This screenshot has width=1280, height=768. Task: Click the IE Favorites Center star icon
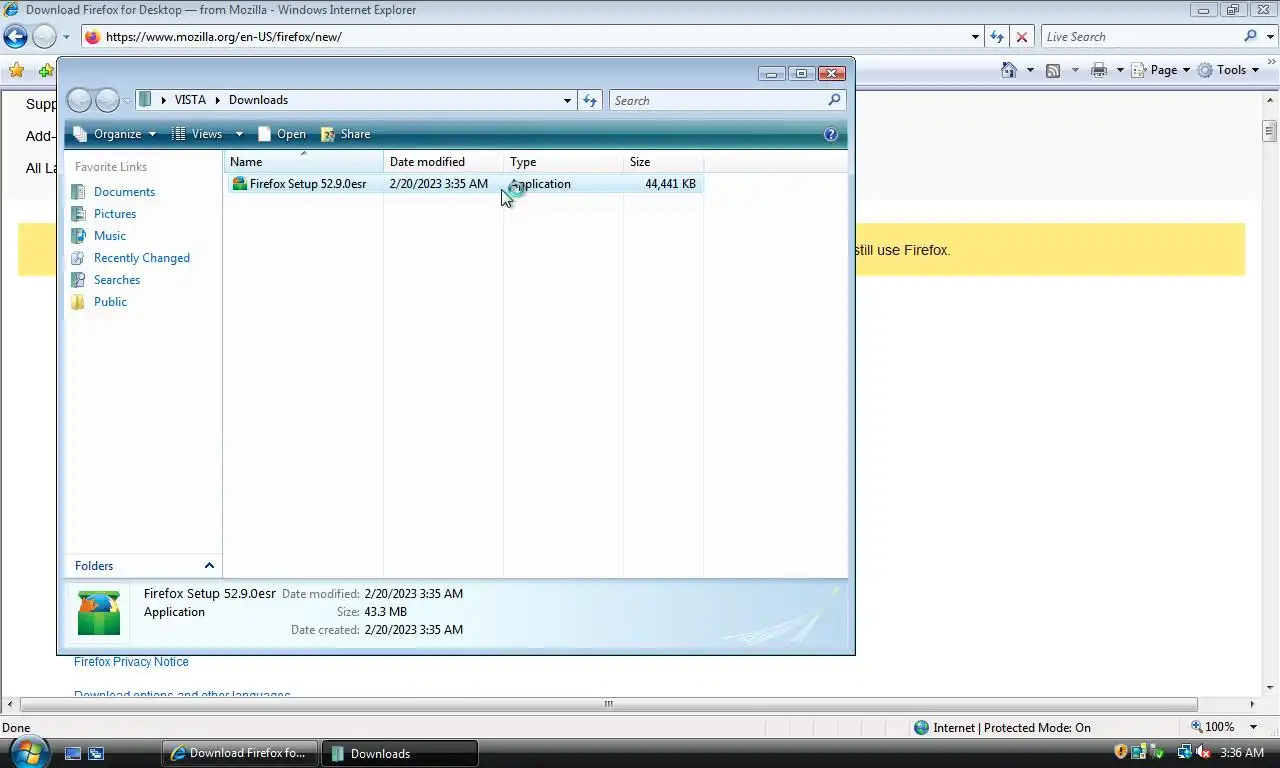click(x=16, y=70)
